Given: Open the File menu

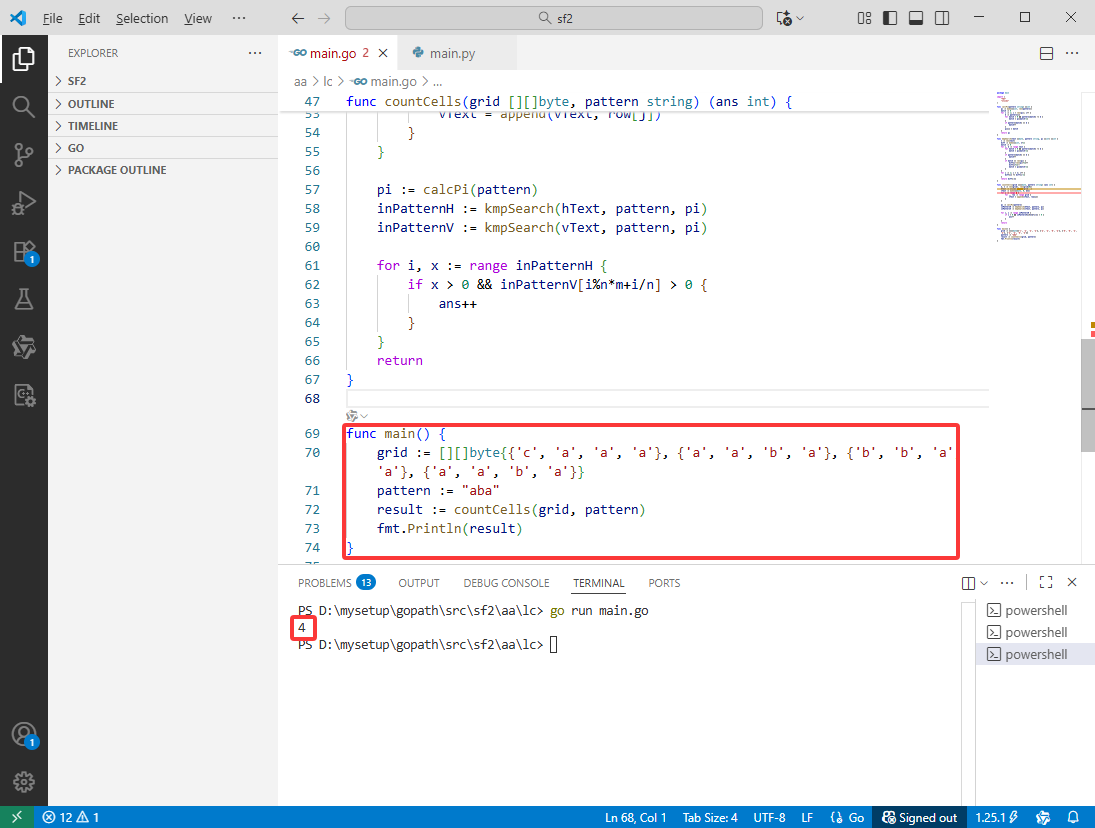Looking at the screenshot, I should pos(52,18).
